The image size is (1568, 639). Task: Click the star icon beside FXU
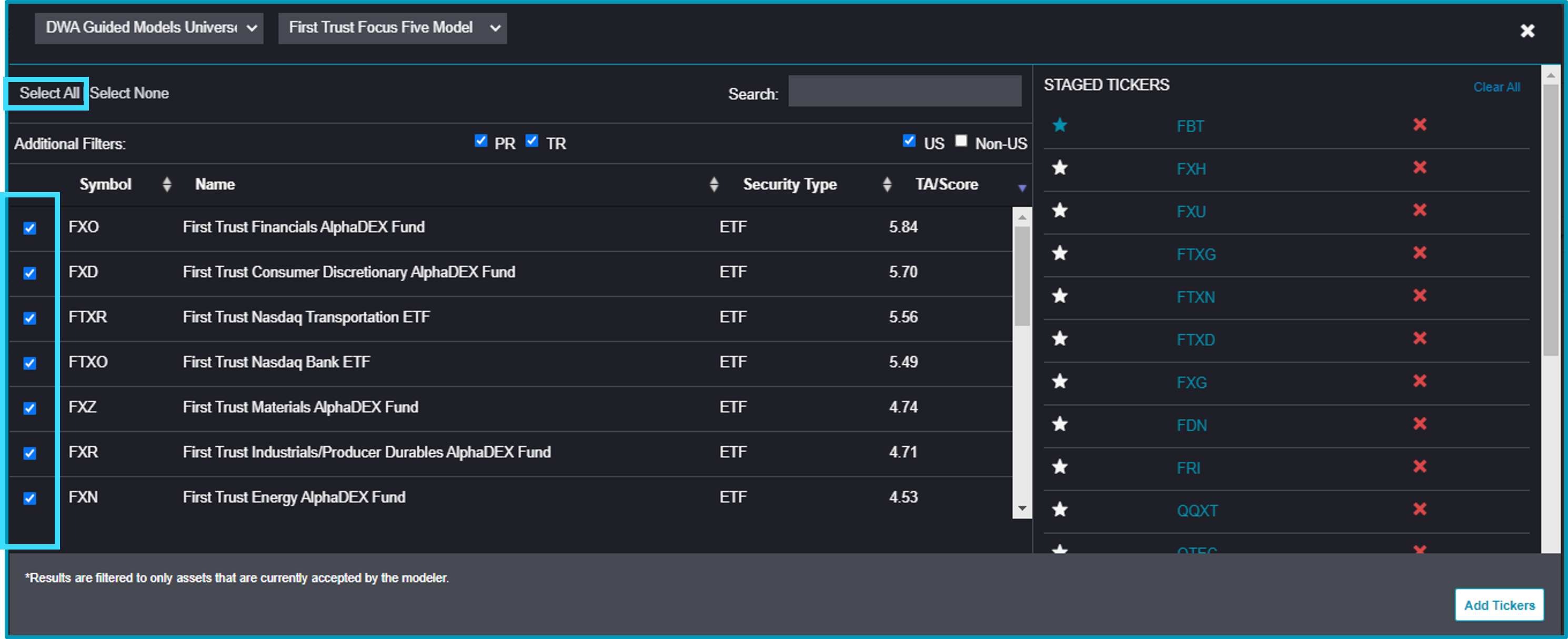coord(1060,210)
